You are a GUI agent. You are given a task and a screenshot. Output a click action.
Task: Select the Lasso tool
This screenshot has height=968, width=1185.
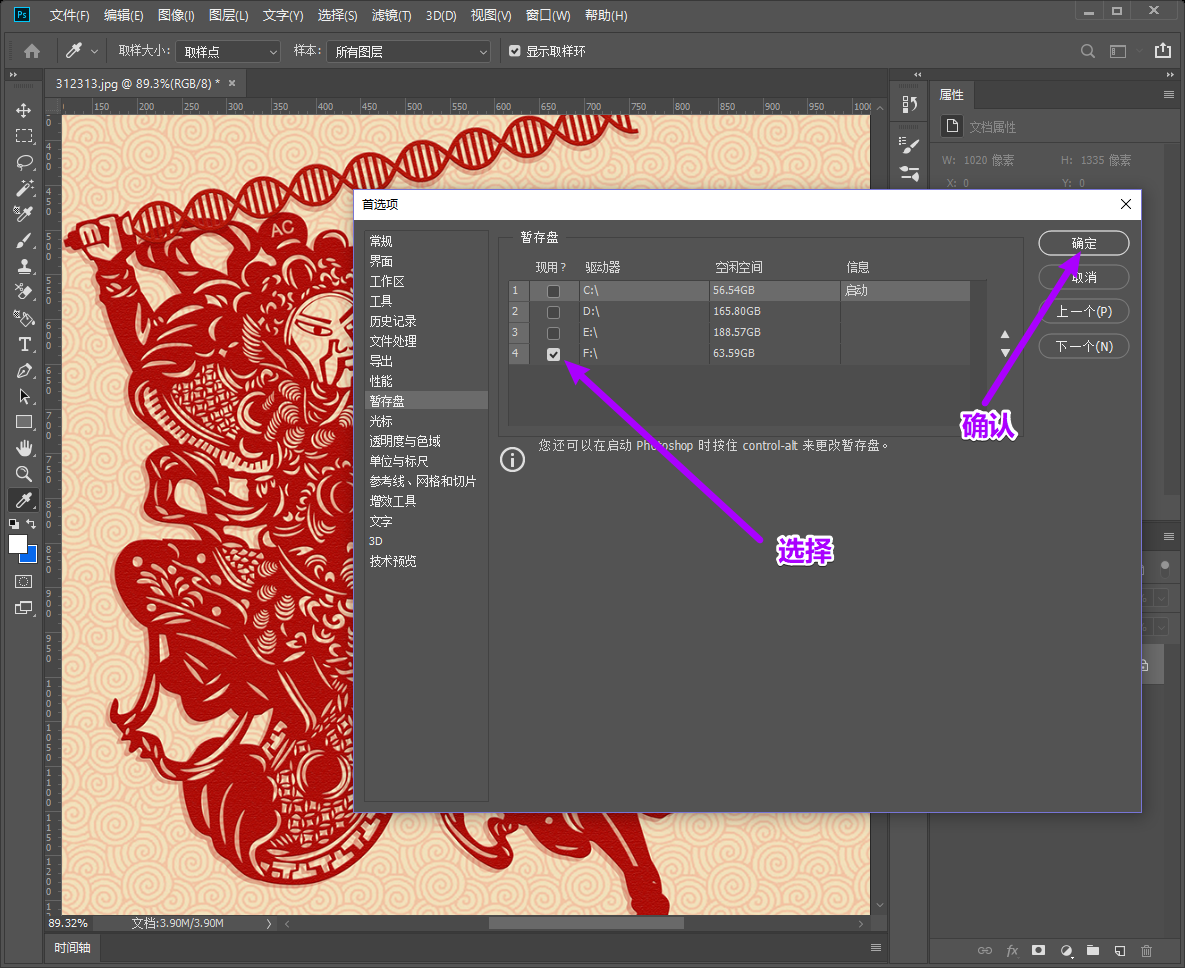pos(24,162)
